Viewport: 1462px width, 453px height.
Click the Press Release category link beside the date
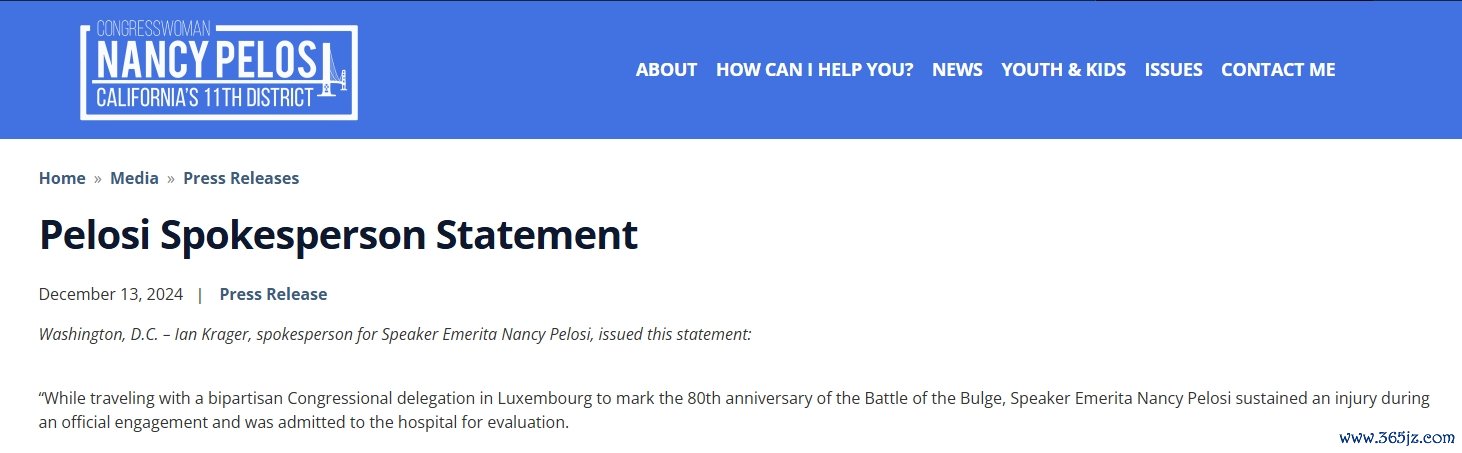273,294
